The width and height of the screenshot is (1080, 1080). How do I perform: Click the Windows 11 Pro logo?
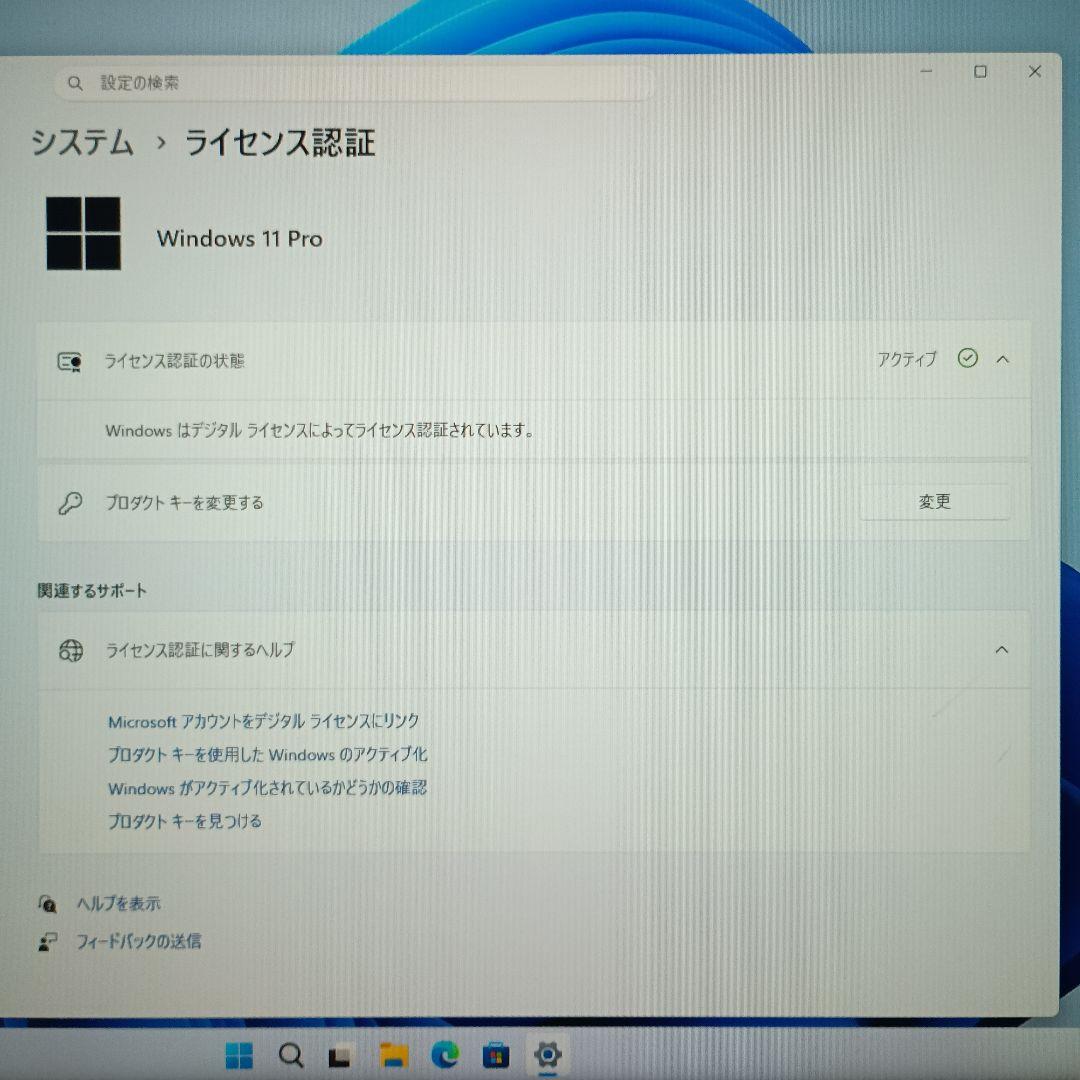pos(83,233)
